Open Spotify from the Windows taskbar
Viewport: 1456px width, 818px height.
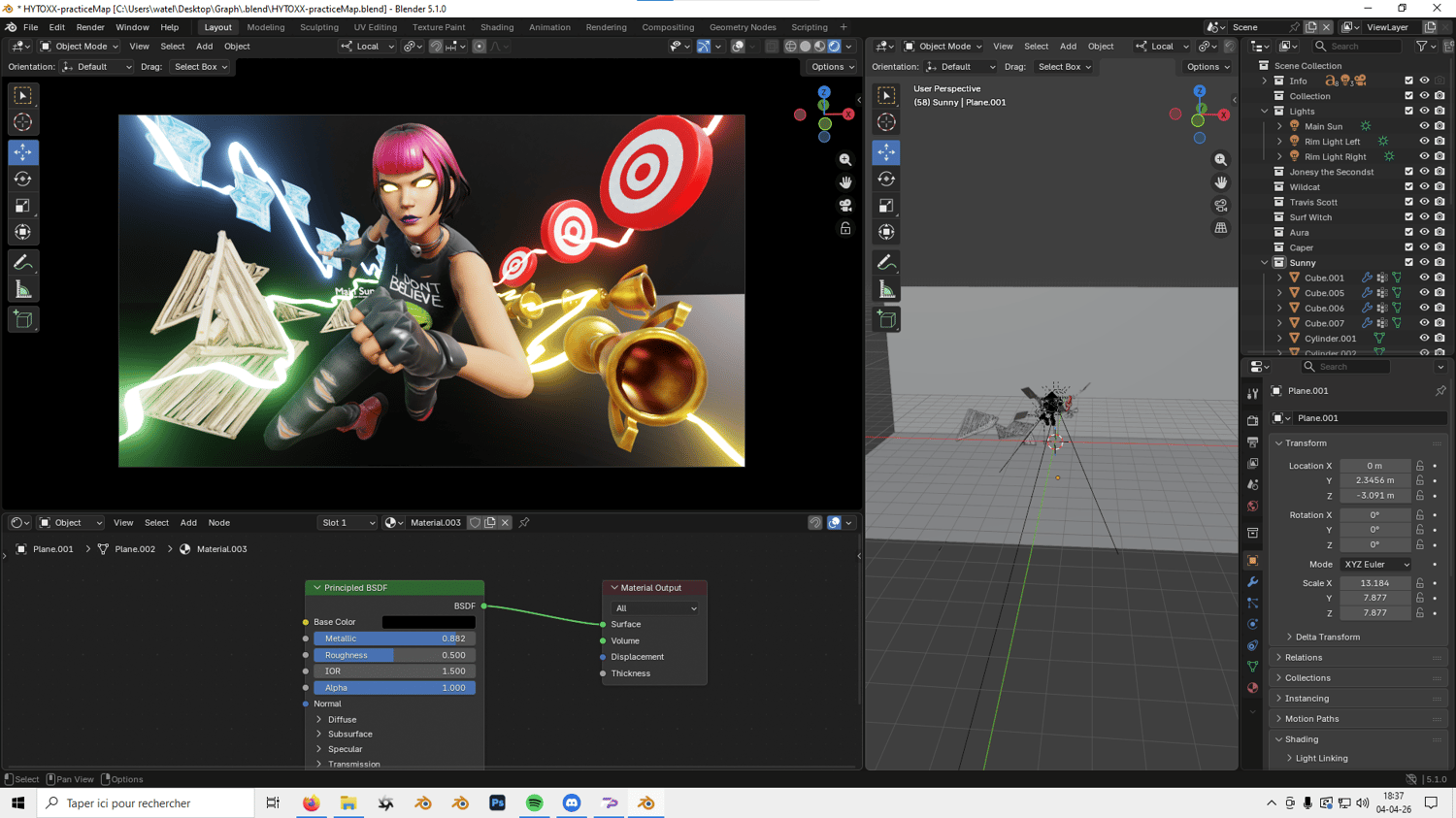[x=535, y=803]
